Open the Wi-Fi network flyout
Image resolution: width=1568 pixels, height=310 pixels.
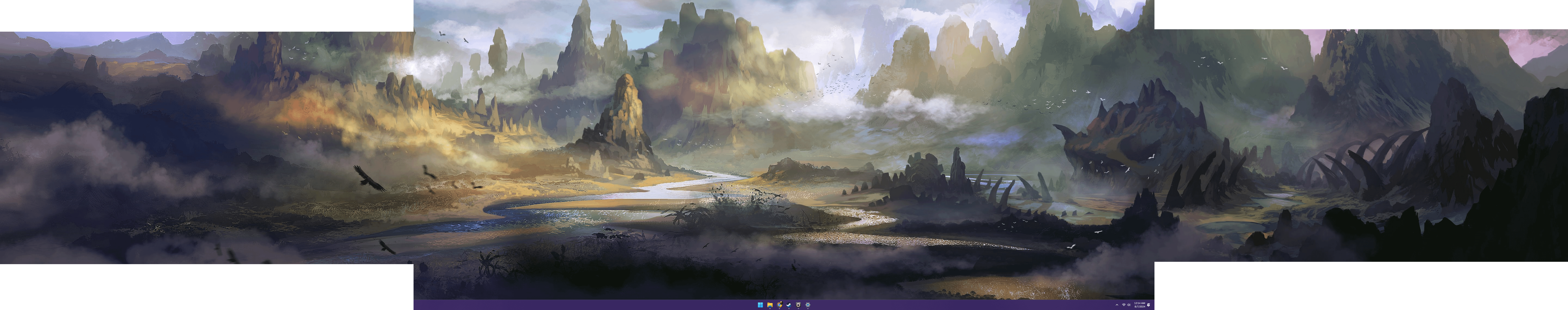click(1124, 305)
